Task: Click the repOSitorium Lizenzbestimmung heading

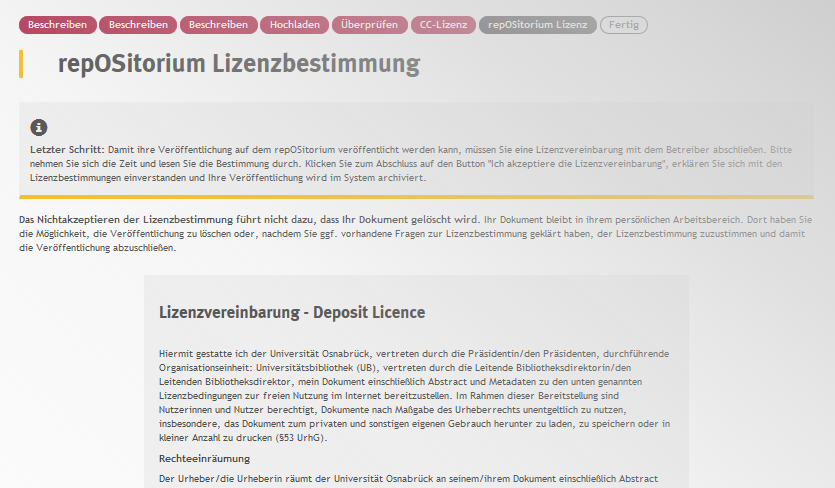Action: pyautogui.click(x=239, y=63)
